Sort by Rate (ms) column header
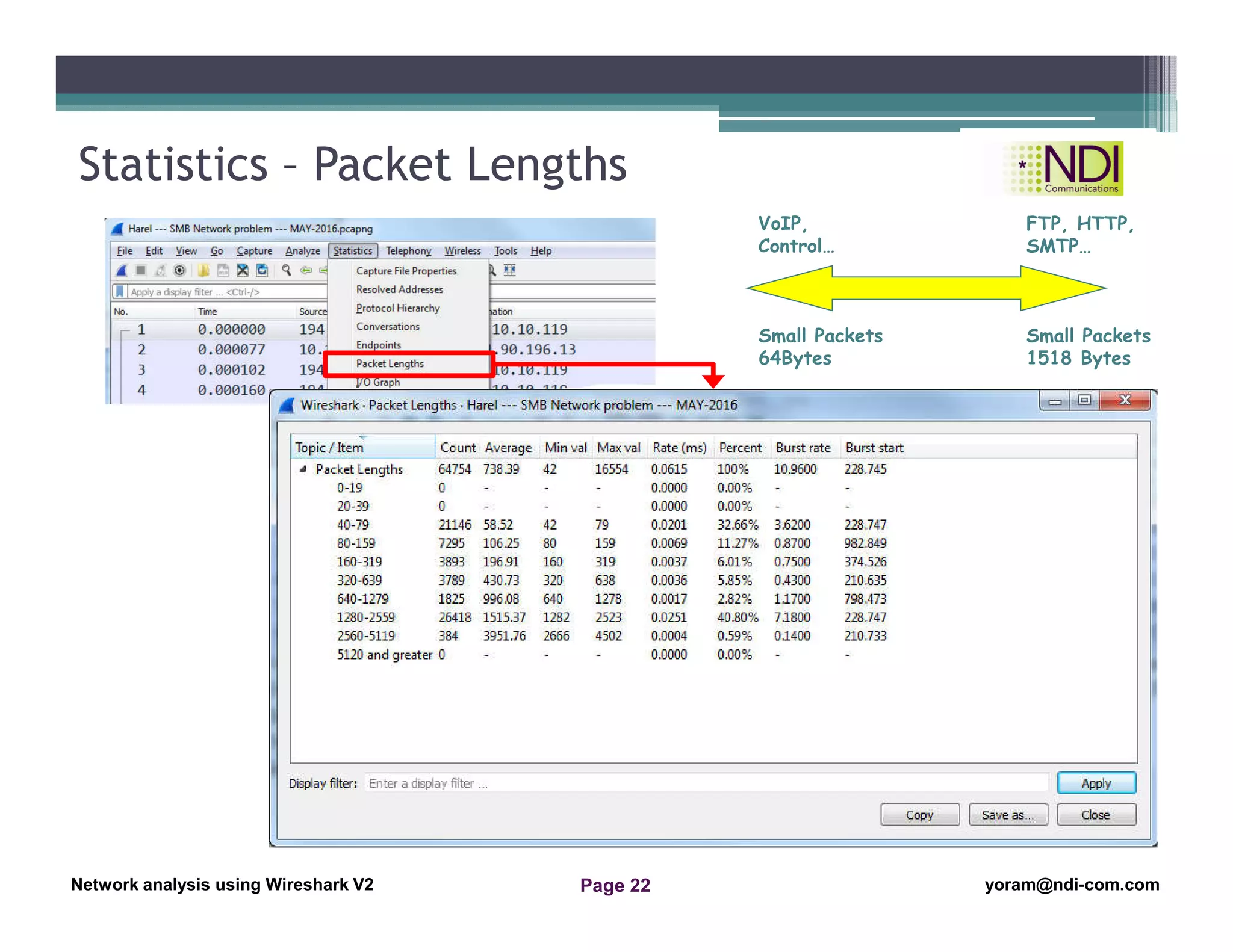The height and width of the screenshot is (952, 1233). [680, 447]
